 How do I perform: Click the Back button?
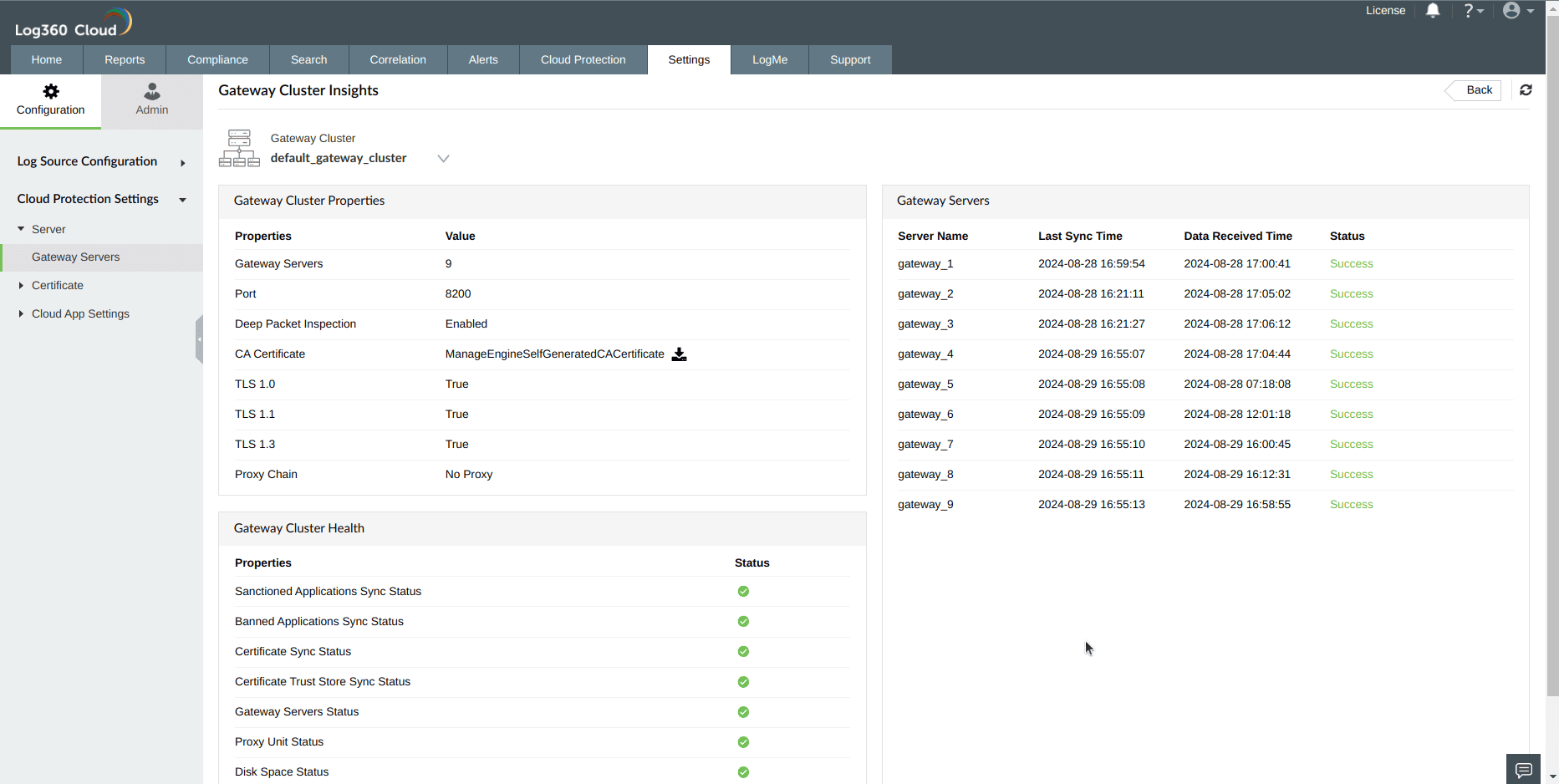point(1477,89)
